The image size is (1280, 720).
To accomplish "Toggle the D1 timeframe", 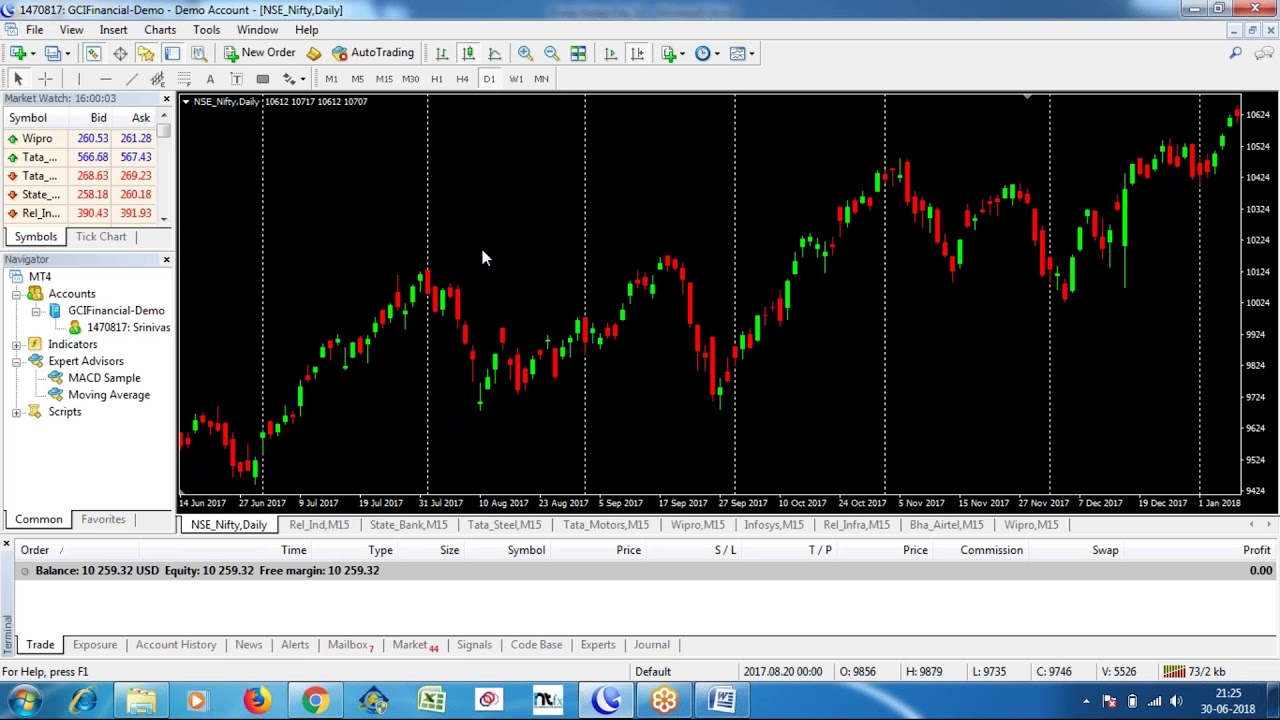I will pos(489,79).
